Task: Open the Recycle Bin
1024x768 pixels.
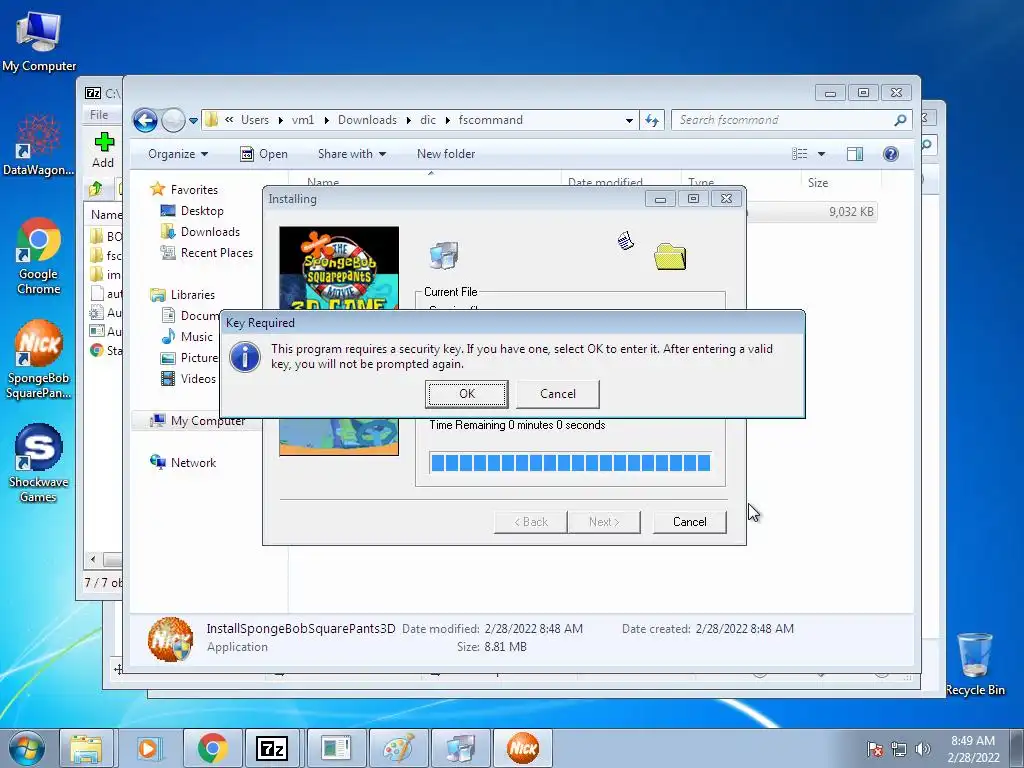Action: [975, 664]
